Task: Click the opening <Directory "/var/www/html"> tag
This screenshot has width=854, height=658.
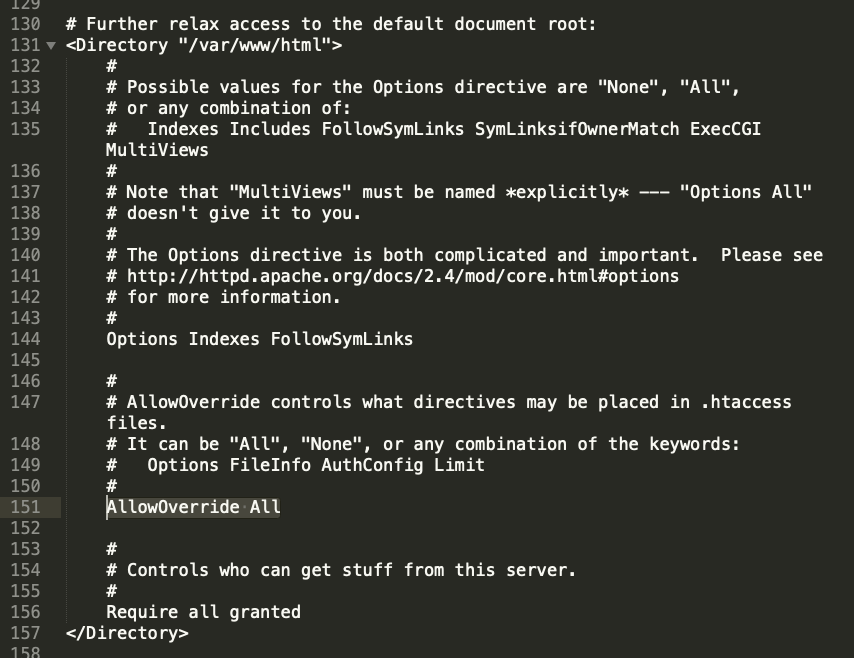Action: pyautogui.click(x=204, y=45)
